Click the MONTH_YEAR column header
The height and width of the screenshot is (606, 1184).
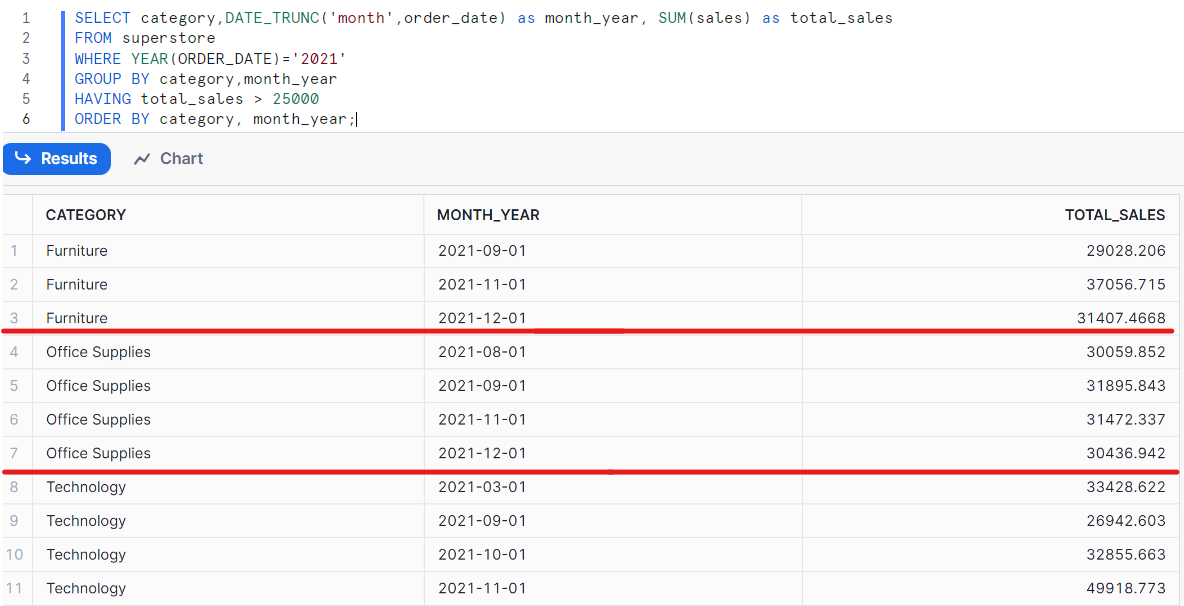point(489,215)
